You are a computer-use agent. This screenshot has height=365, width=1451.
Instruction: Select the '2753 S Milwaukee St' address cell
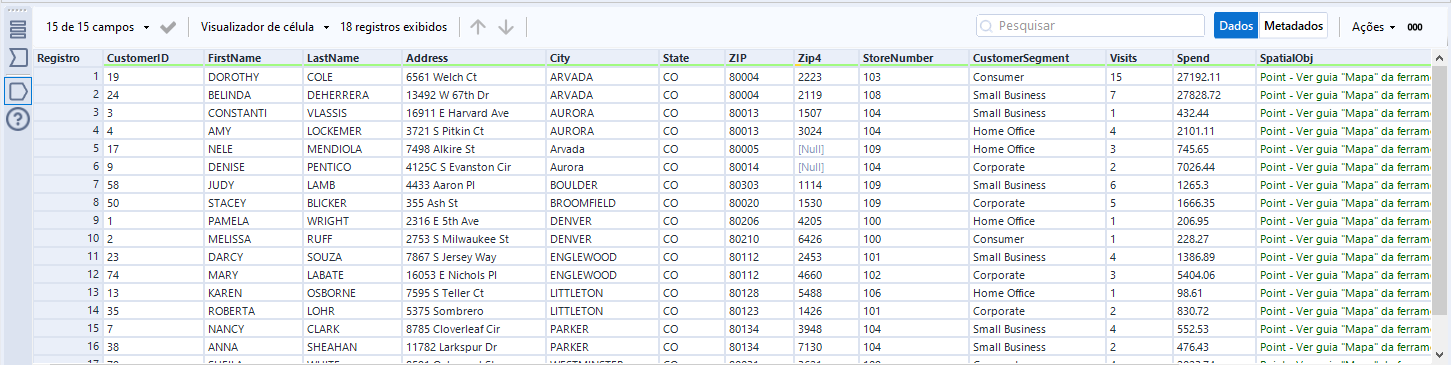tap(474, 239)
